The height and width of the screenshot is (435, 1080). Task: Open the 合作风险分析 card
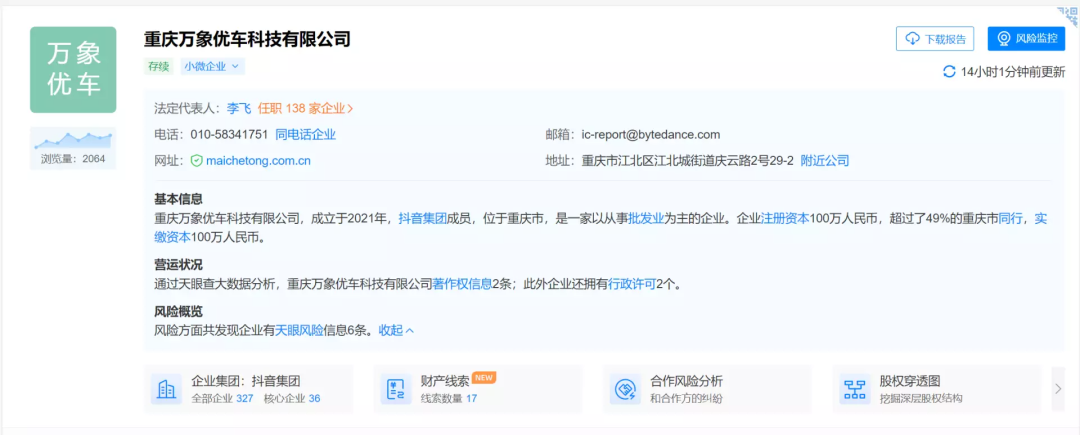pyautogui.click(x=707, y=389)
